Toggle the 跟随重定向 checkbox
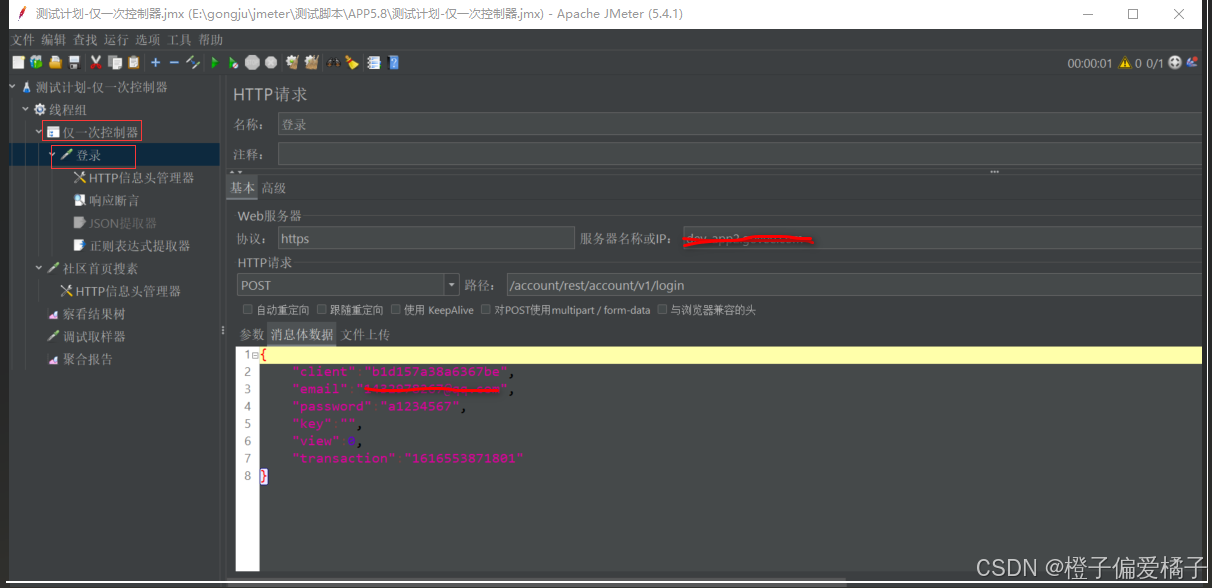Screen dimensions: 1212x588 tap(322, 310)
